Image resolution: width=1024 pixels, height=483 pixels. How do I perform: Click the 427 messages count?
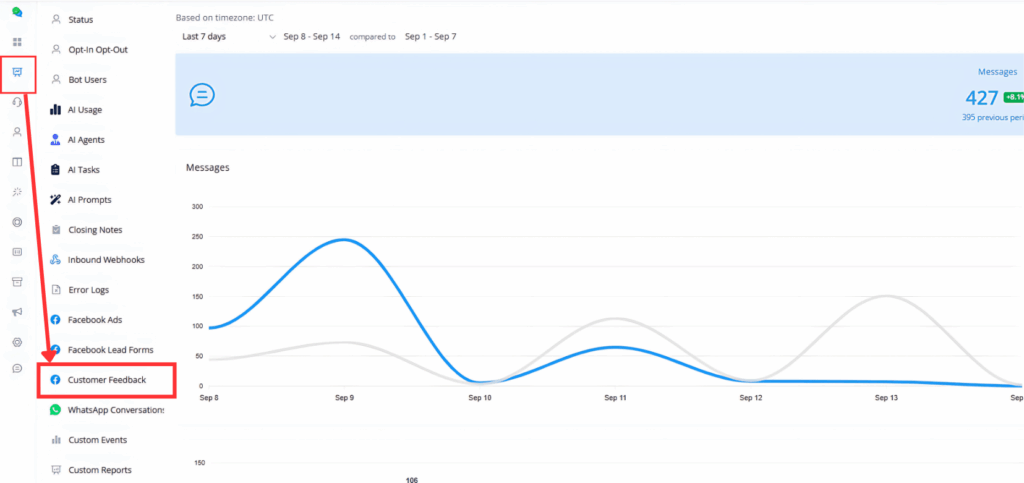tap(981, 98)
